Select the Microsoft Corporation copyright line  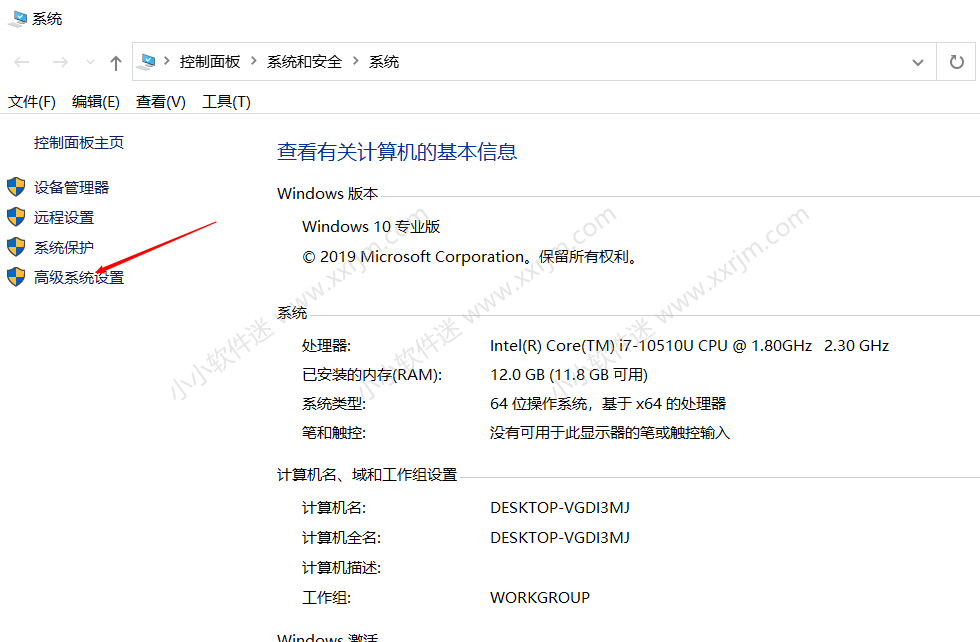click(470, 257)
